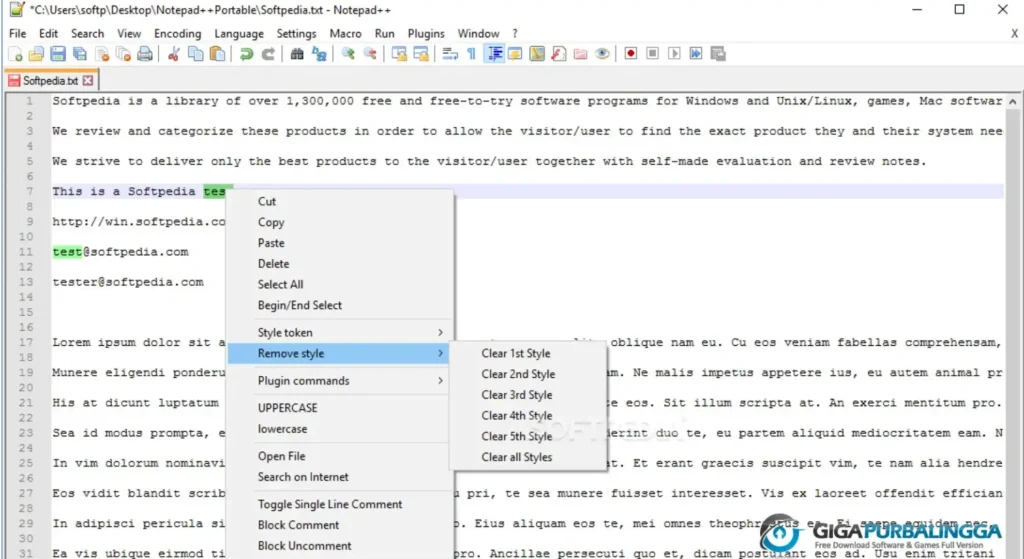The height and width of the screenshot is (559, 1024).
Task: Choose Search on Internet context entry
Action: pyautogui.click(x=303, y=477)
